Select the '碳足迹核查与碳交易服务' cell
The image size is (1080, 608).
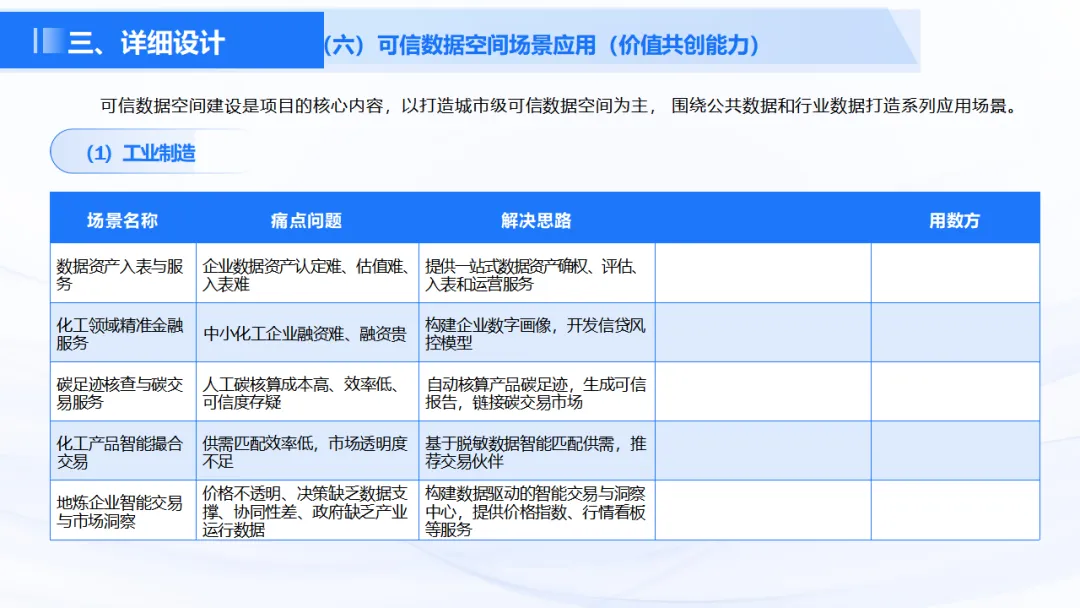(x=123, y=392)
